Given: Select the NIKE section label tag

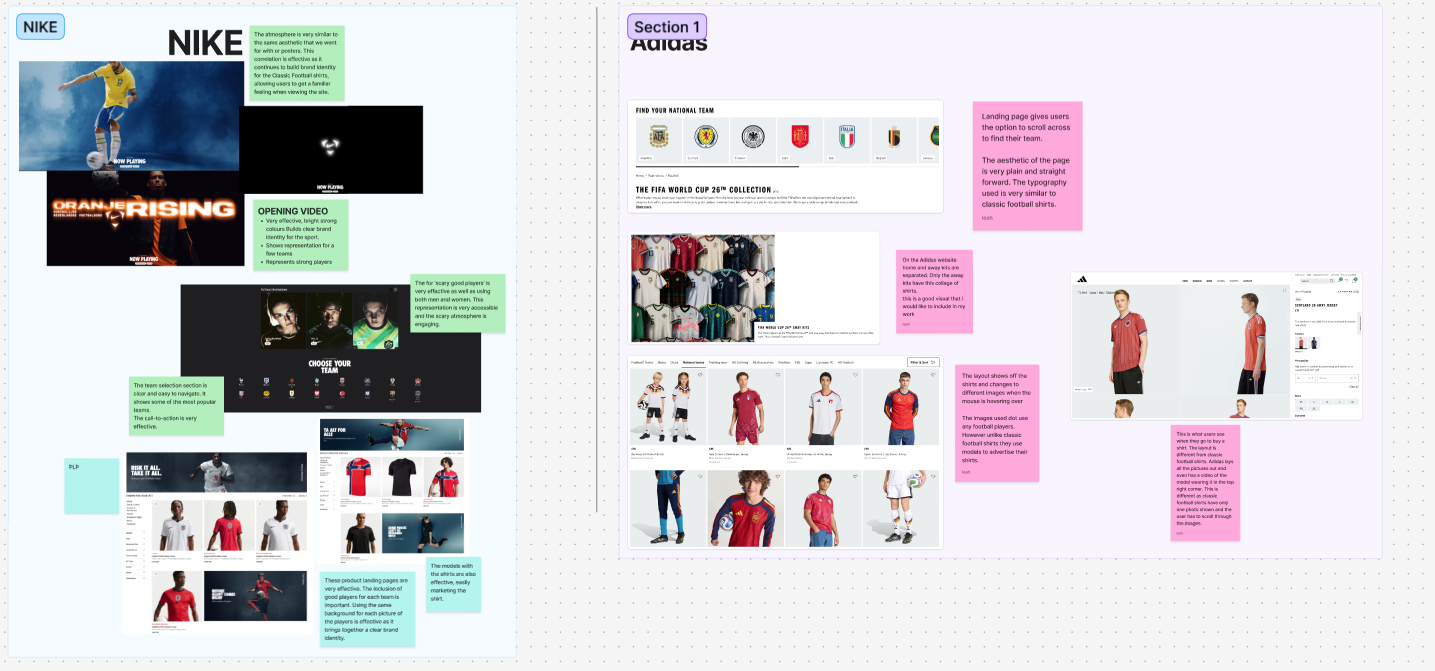Looking at the screenshot, I should tap(40, 28).
